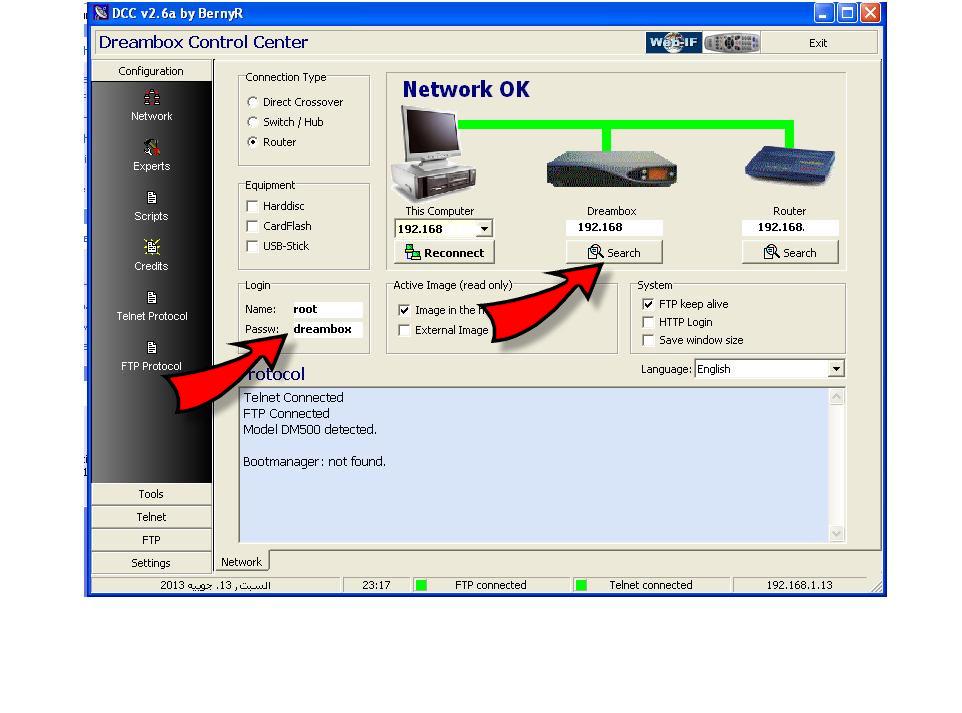Viewport: 962px width, 713px height.
Task: Open the Telnet section in sidebar
Action: point(151,517)
